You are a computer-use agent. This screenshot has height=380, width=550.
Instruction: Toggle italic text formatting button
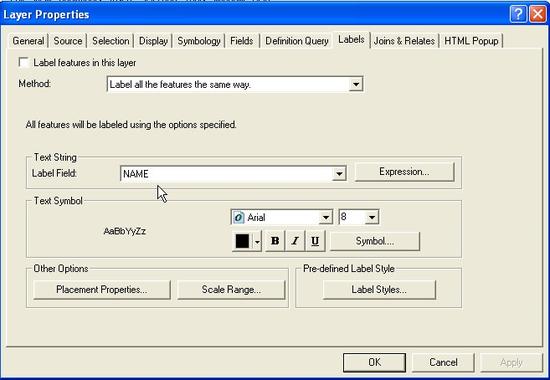pyautogui.click(x=295, y=241)
